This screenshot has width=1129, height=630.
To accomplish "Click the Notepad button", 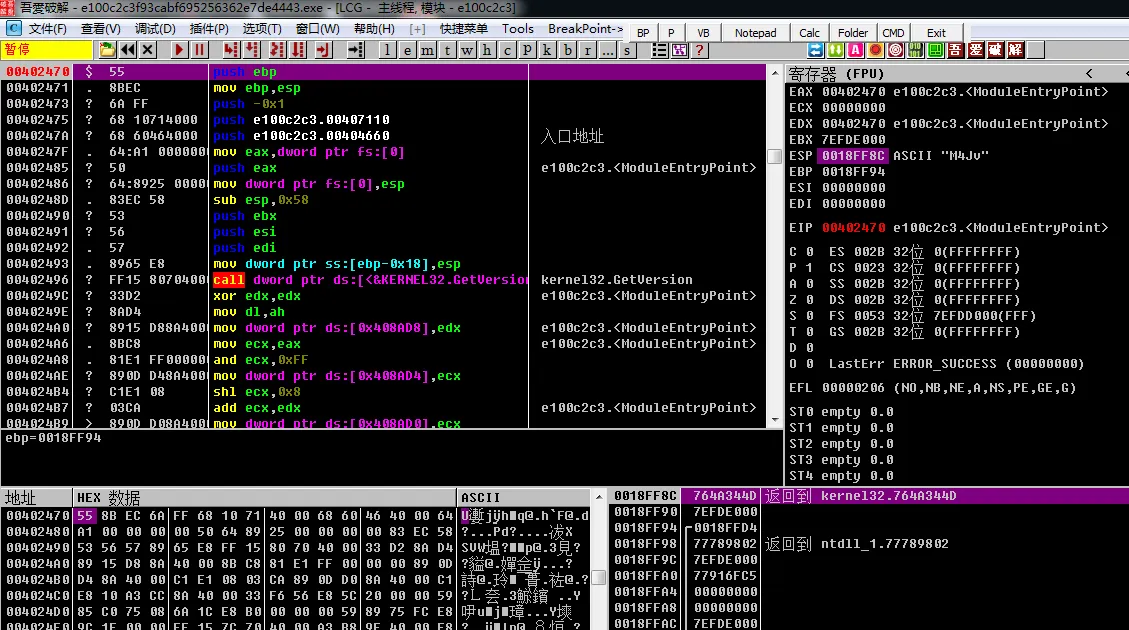I will 755,33.
